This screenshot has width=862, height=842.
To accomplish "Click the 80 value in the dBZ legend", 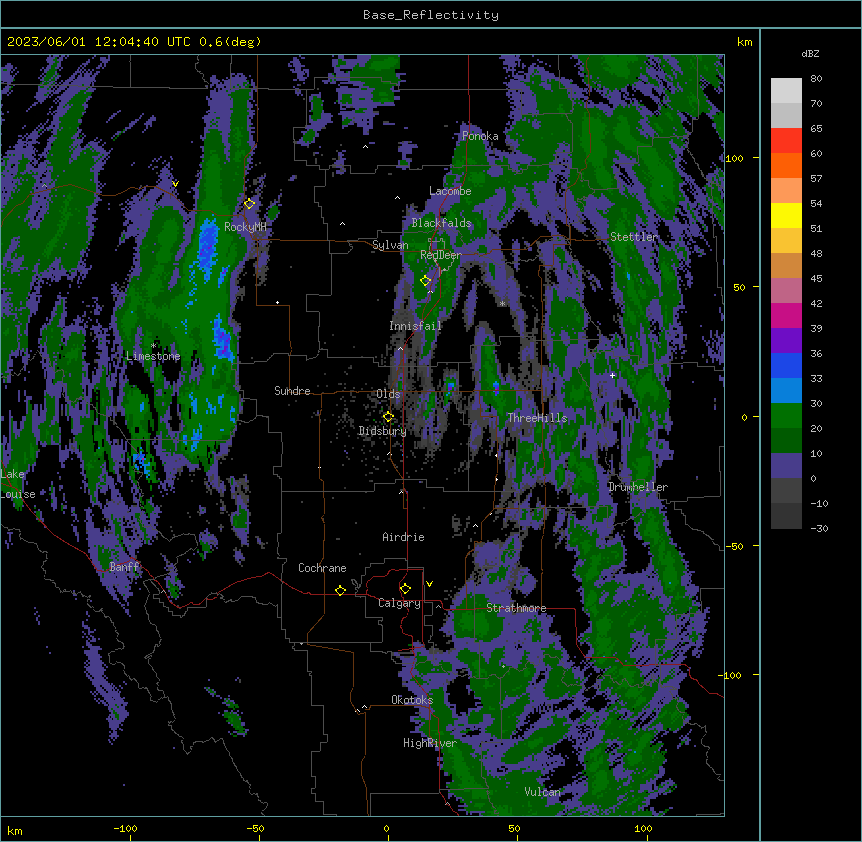I will coord(816,79).
